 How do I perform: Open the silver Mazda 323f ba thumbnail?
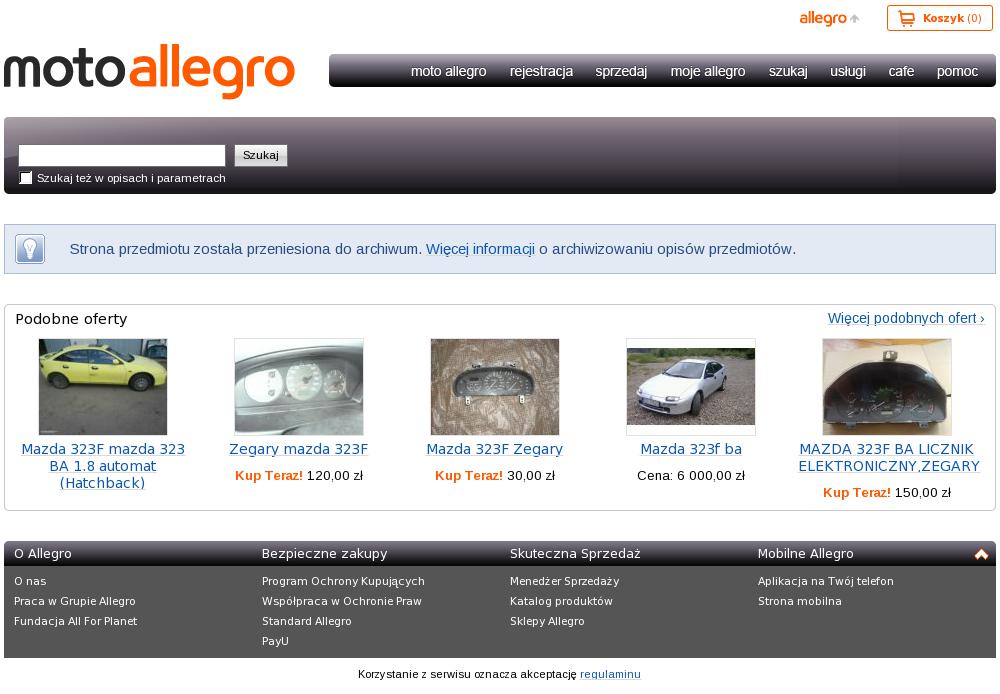(691, 387)
